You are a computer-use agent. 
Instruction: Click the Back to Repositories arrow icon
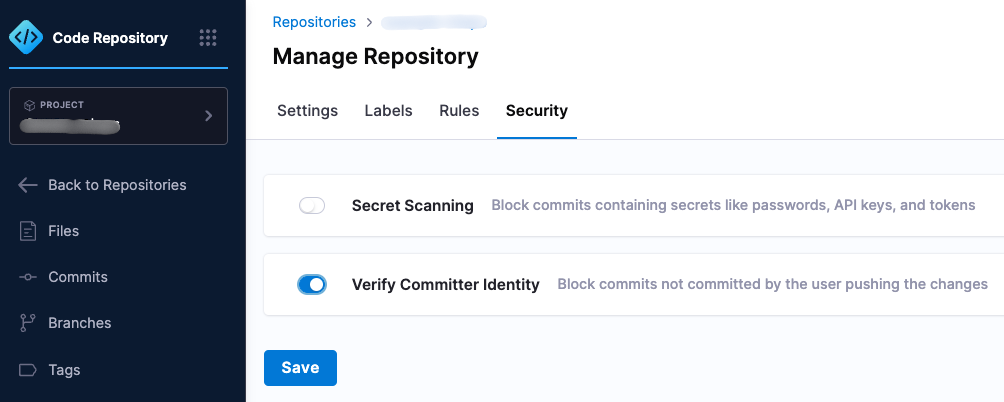click(28, 185)
